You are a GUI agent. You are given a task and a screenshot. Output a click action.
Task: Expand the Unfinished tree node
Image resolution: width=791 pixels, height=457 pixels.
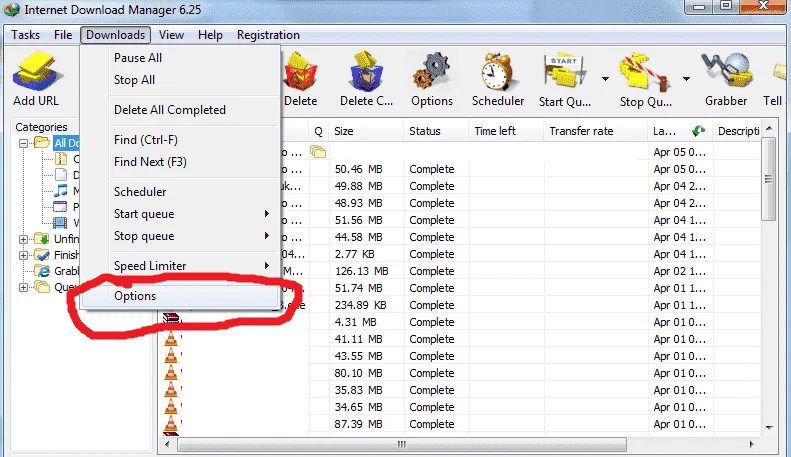coord(23,239)
